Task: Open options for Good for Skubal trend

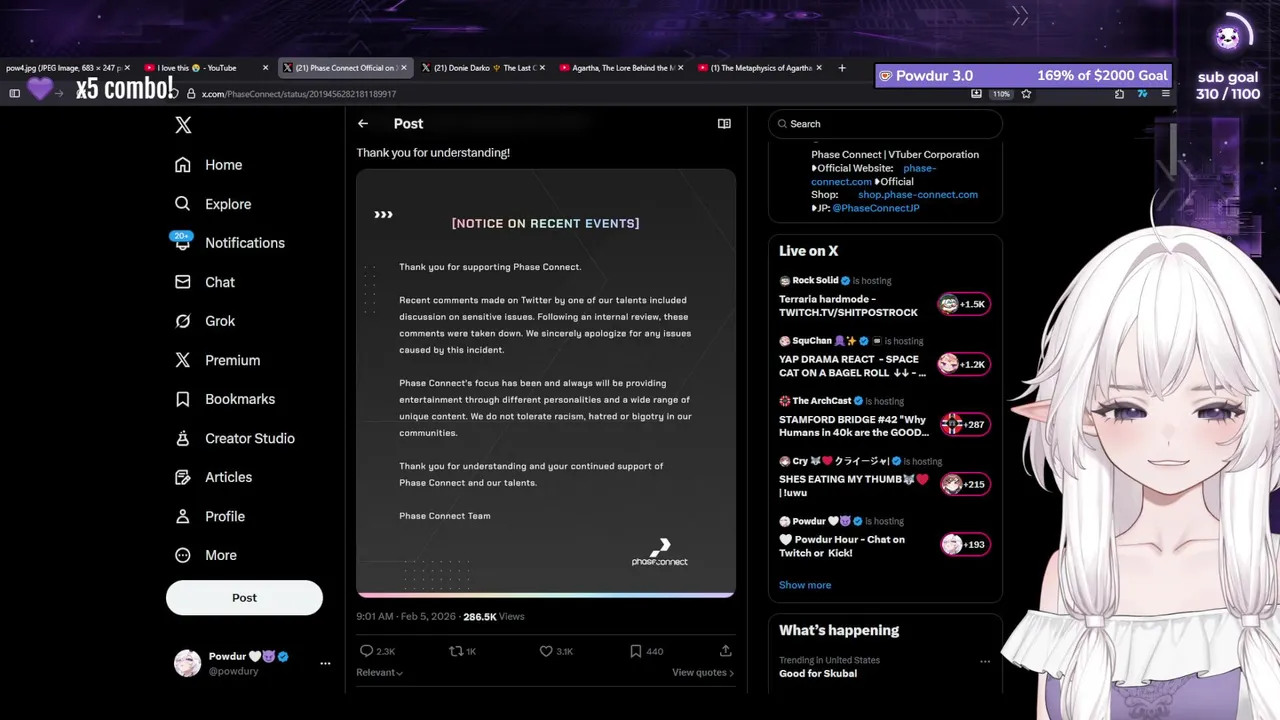Action: [x=985, y=661]
